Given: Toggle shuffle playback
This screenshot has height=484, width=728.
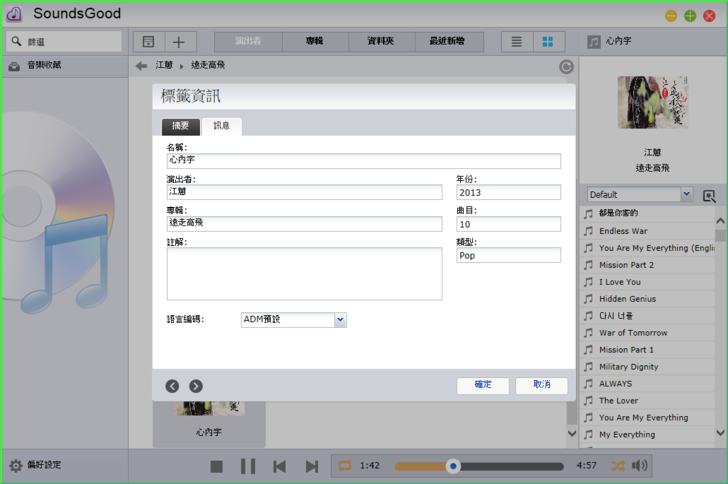Looking at the screenshot, I should pyautogui.click(x=618, y=466).
